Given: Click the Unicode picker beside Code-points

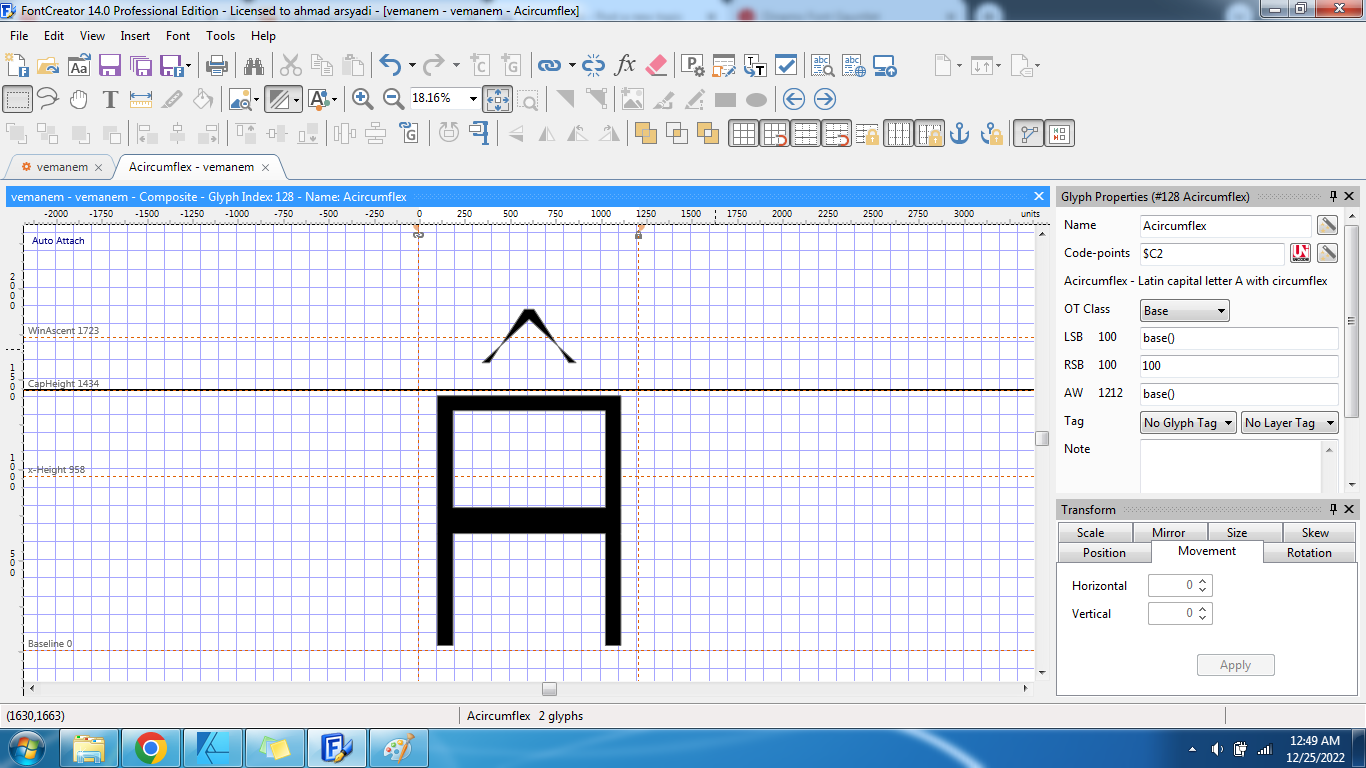Looking at the screenshot, I should pyautogui.click(x=1300, y=253).
